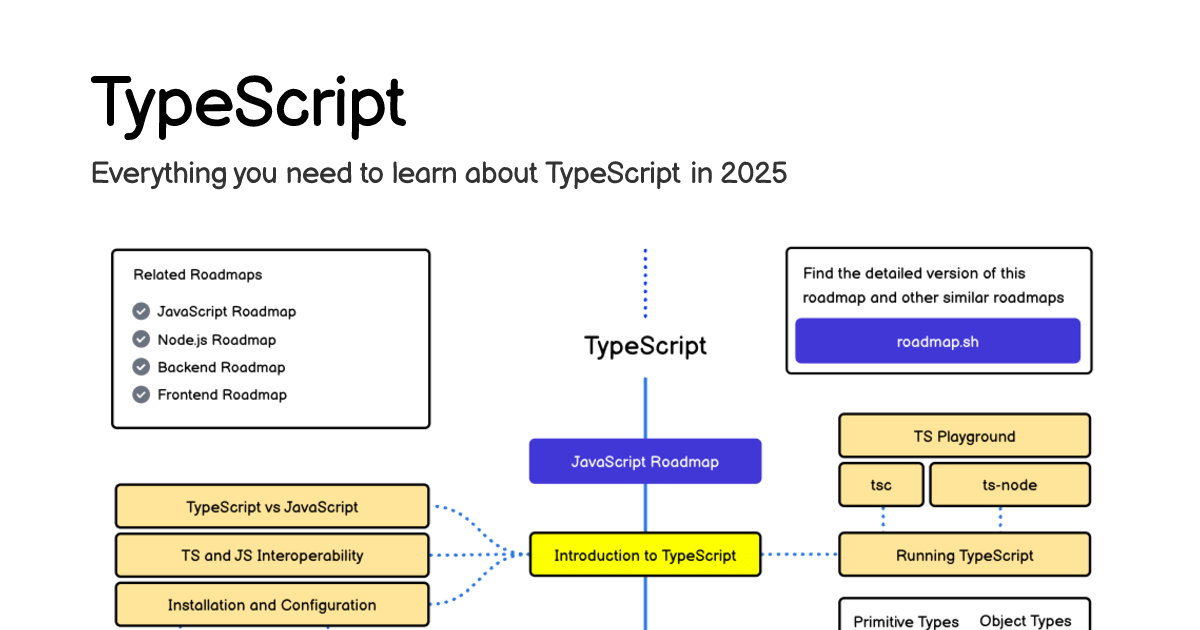Click the Node.js Roadmap list entry
The image size is (1200, 630).
tap(217, 339)
